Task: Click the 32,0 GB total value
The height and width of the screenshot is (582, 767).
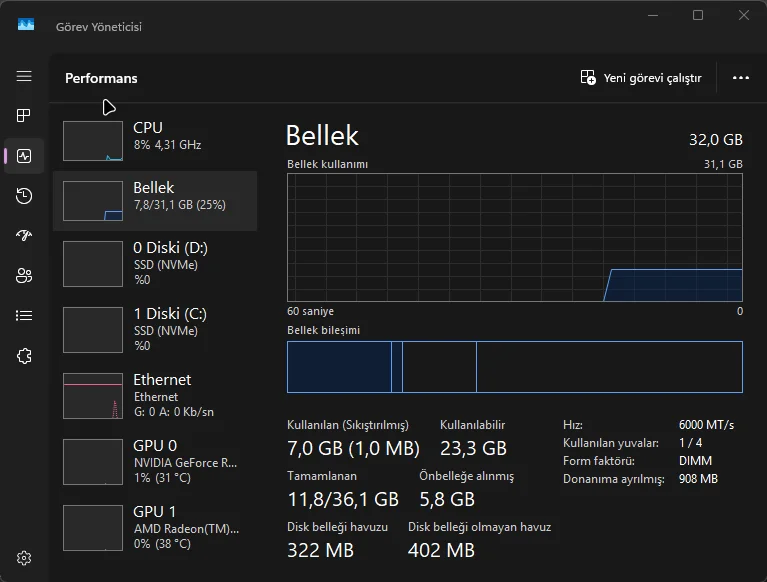Action: (716, 140)
